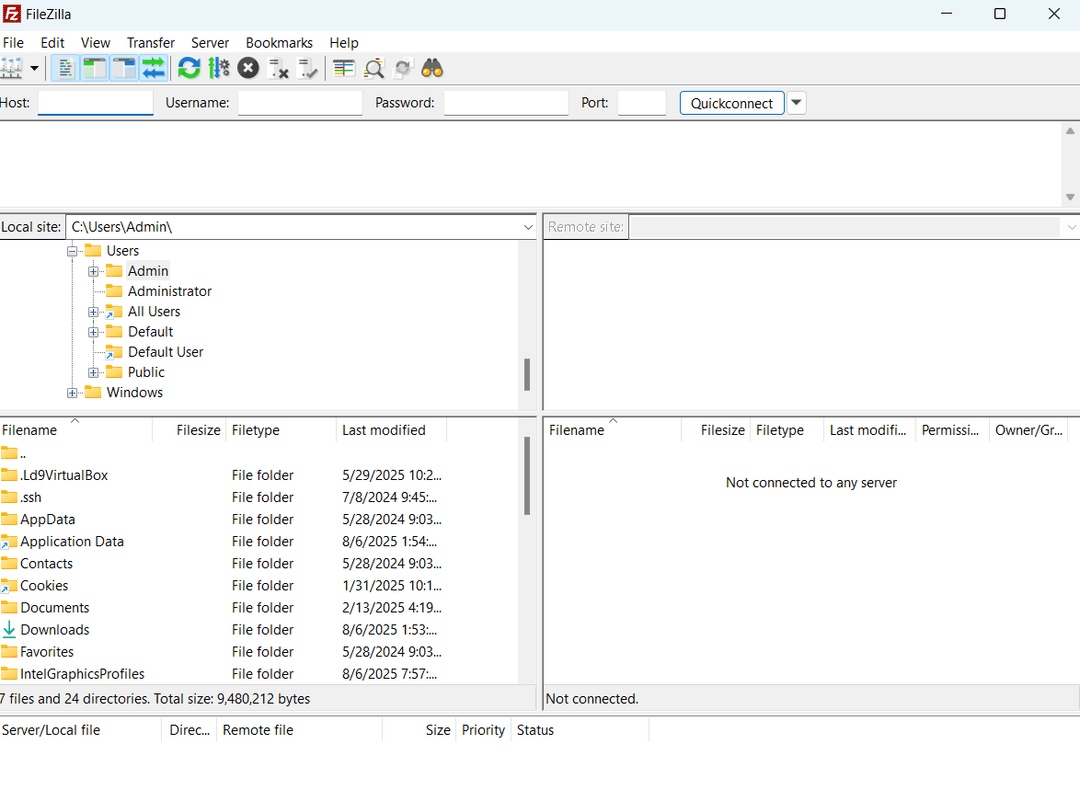Toggle local directory tree display

click(94, 68)
